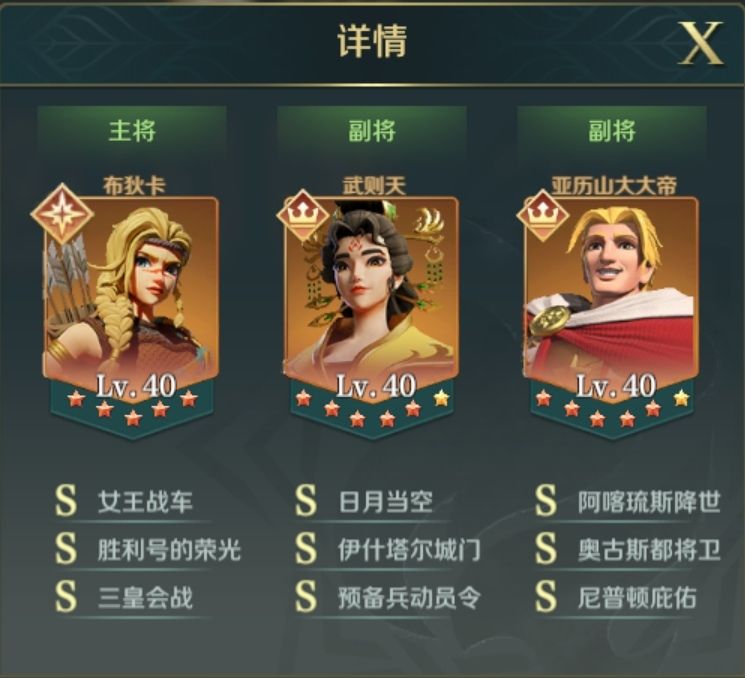View the 尼普顿庇佑 skill
This screenshot has width=745, height=678.
pyautogui.click(x=637, y=598)
